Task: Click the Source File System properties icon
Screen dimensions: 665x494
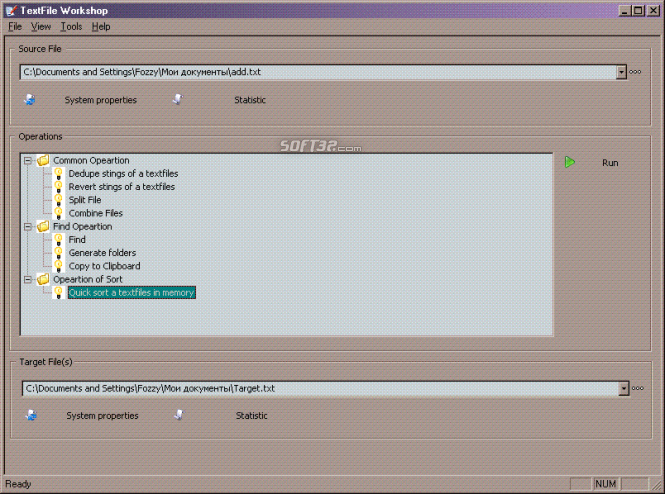Action: pyautogui.click(x=30, y=100)
